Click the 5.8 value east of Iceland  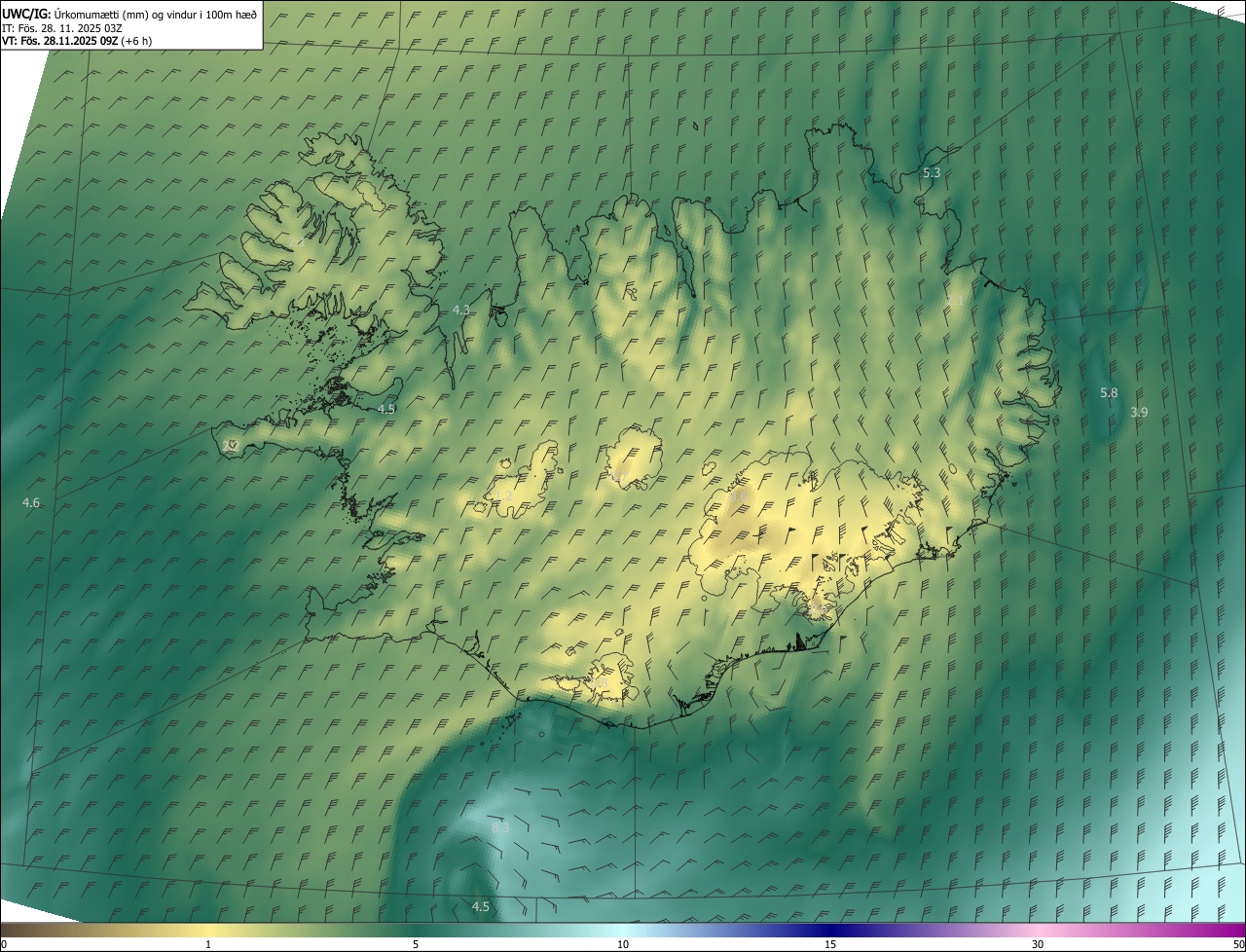click(1109, 392)
